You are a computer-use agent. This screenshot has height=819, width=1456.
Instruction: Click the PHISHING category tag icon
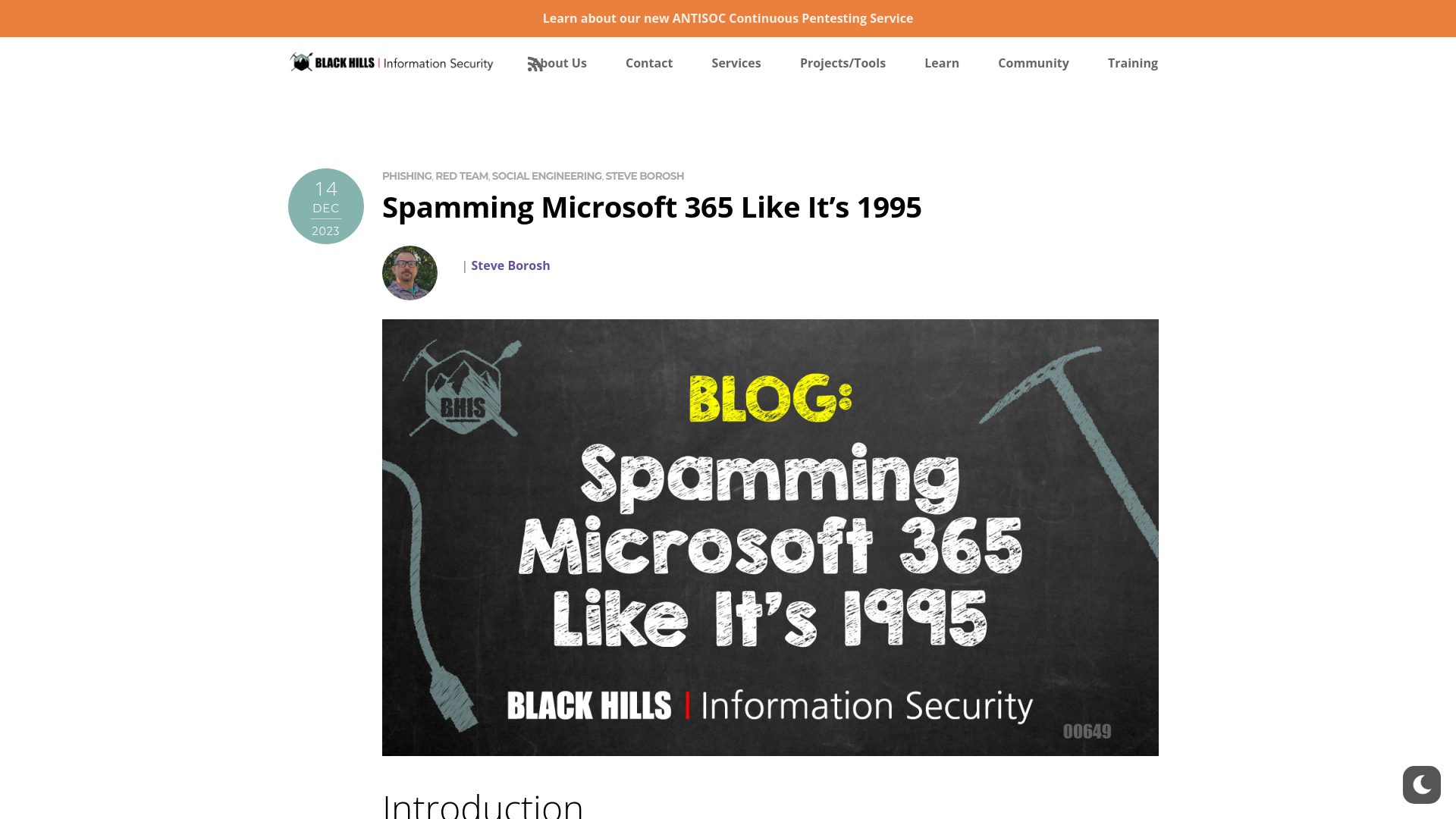click(406, 175)
